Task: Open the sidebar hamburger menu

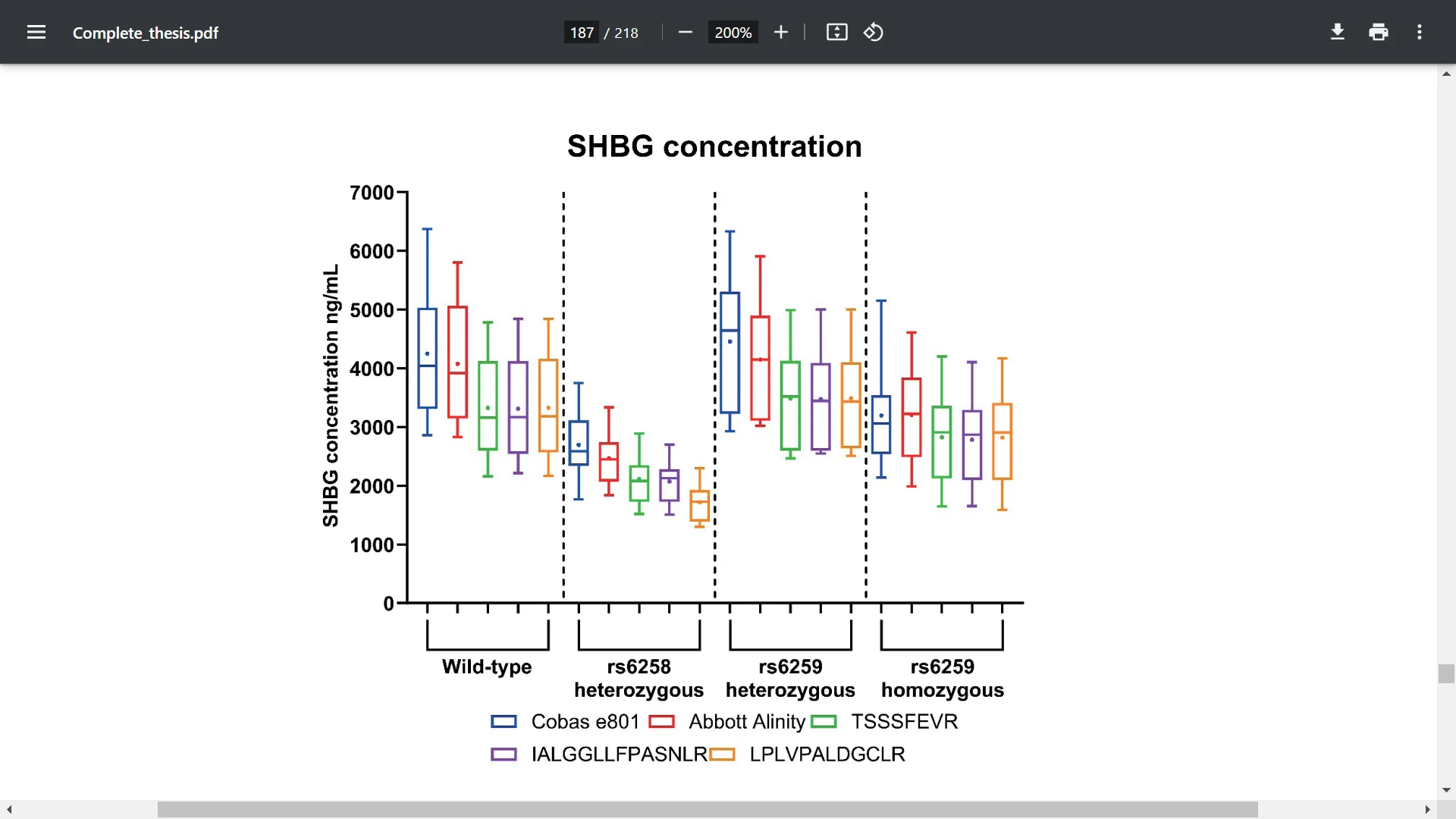Action: pyautogui.click(x=36, y=33)
